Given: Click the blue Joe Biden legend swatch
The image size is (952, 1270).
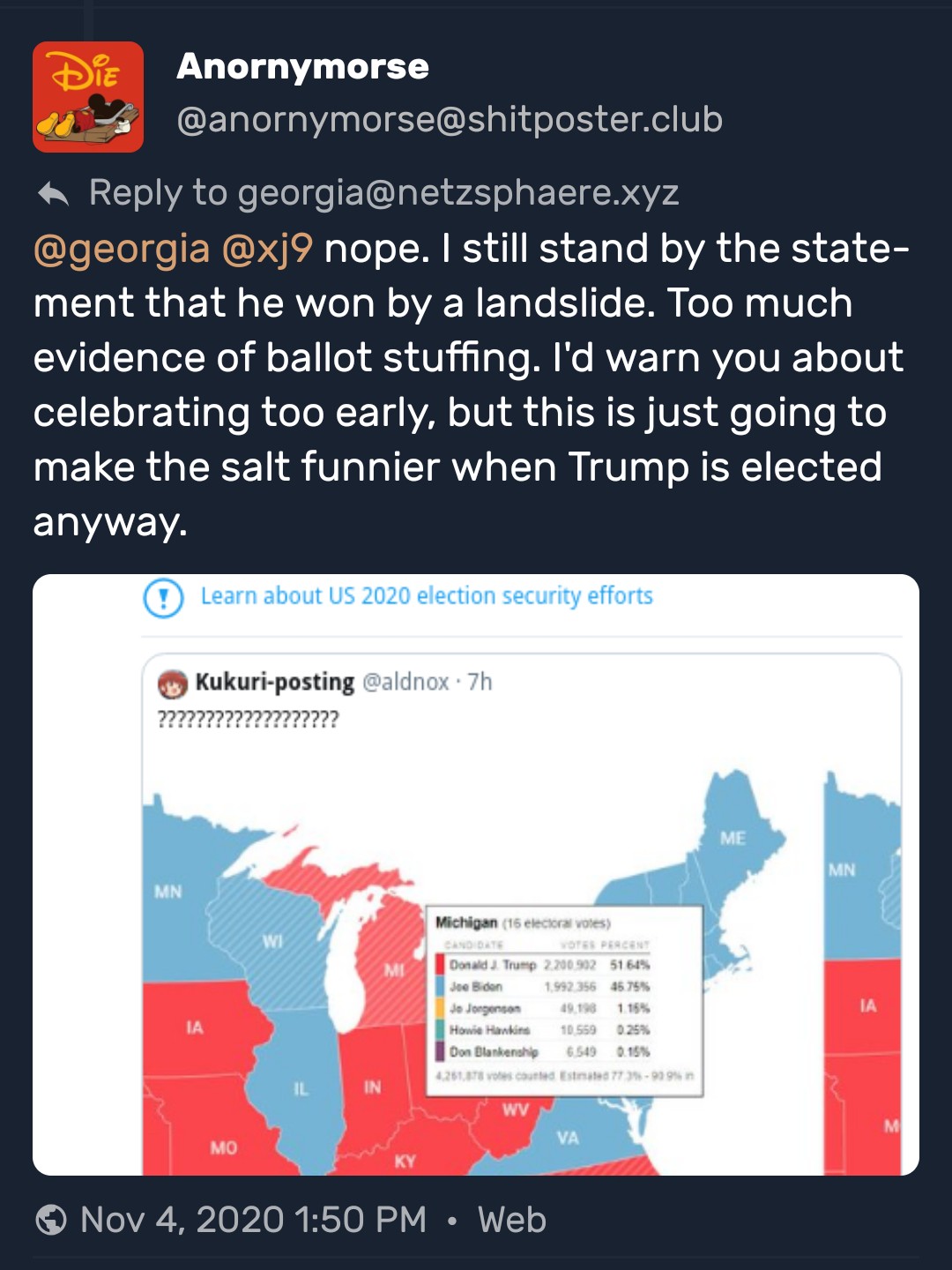Looking at the screenshot, I should pyautogui.click(x=440, y=986).
